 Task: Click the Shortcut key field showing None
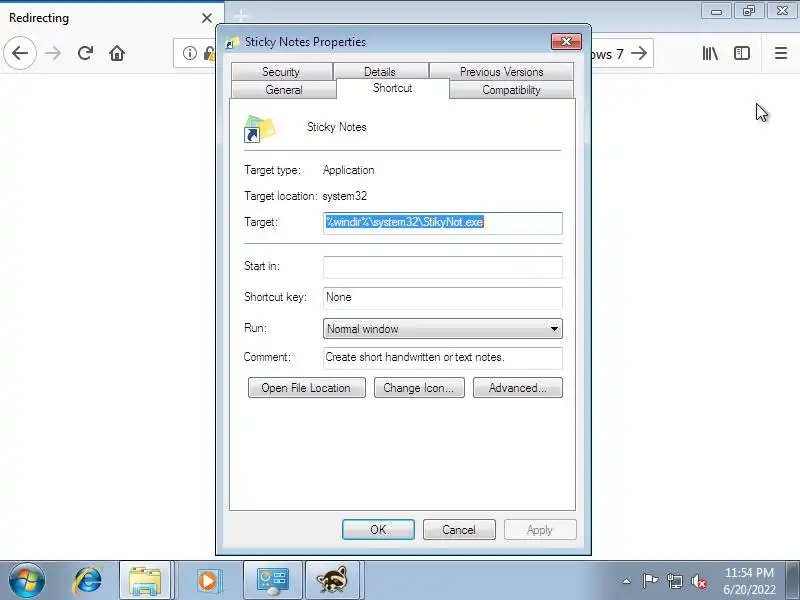click(x=443, y=297)
